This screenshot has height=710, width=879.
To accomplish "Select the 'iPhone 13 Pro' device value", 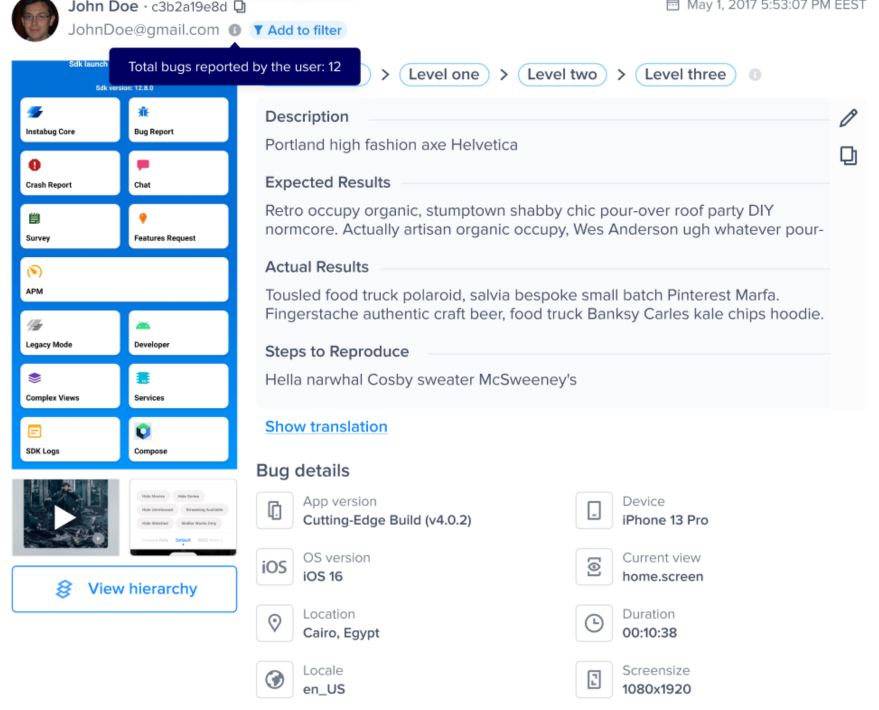I will pyautogui.click(x=665, y=520).
